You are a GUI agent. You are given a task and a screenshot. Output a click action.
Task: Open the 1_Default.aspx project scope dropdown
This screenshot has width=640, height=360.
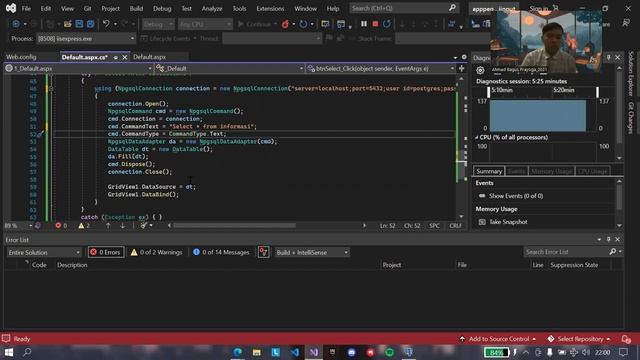tap(79, 69)
